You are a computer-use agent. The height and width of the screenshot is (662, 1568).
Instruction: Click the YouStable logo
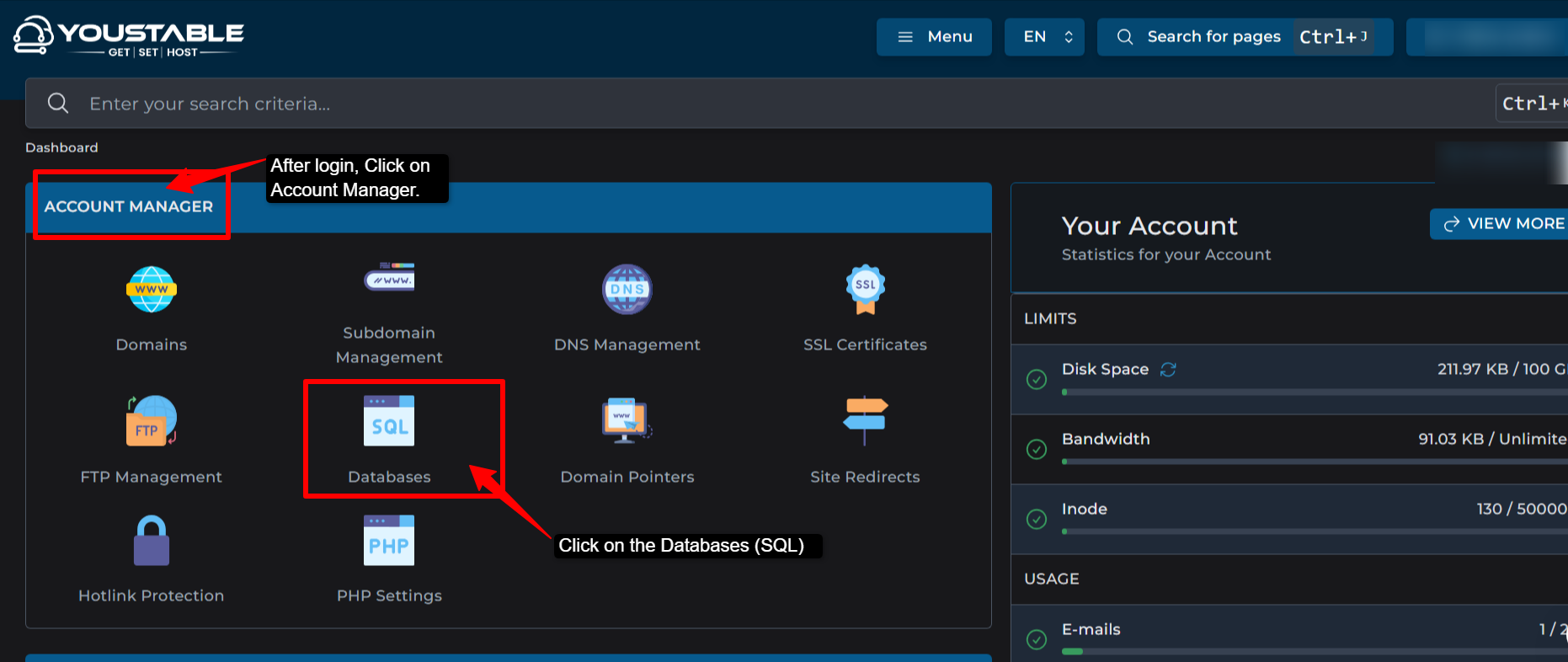tap(129, 36)
